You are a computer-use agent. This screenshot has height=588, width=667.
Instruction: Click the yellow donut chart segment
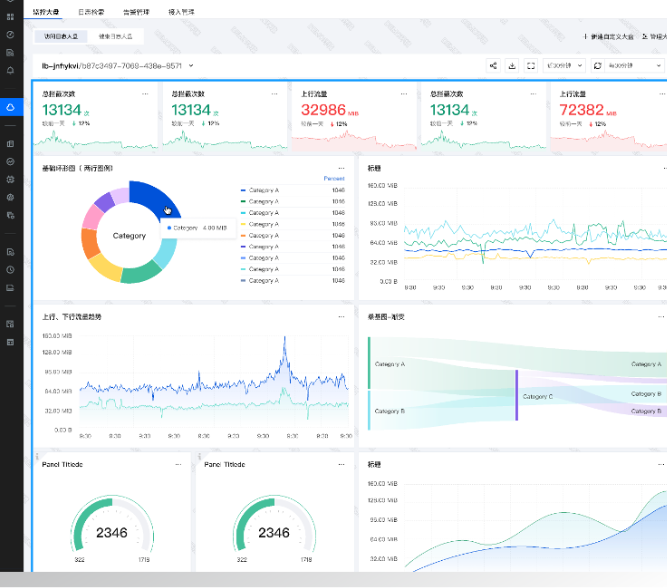[x=105, y=268]
